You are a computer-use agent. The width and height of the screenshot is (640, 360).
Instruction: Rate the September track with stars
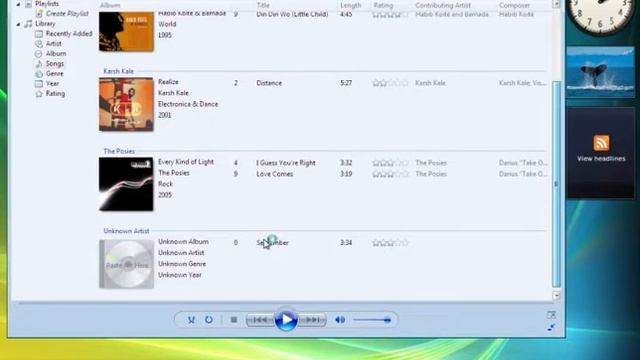point(390,243)
